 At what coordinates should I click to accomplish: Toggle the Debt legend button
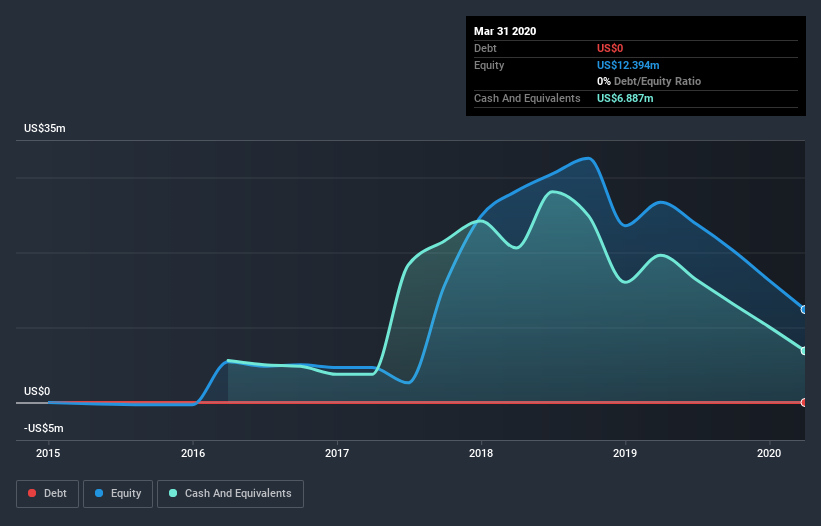(x=48, y=494)
